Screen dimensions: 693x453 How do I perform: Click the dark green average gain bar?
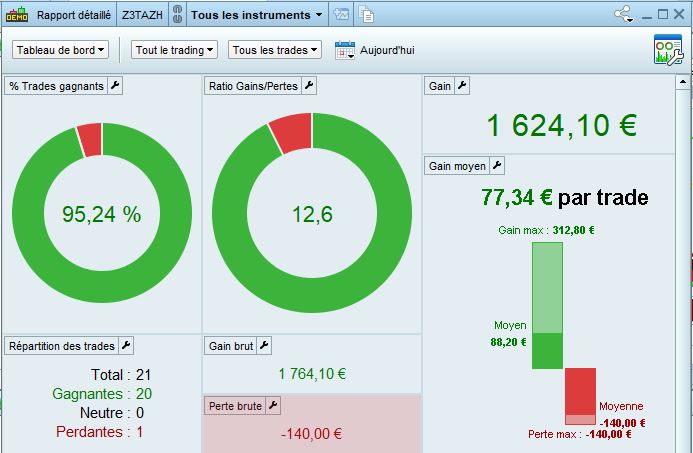click(x=547, y=350)
